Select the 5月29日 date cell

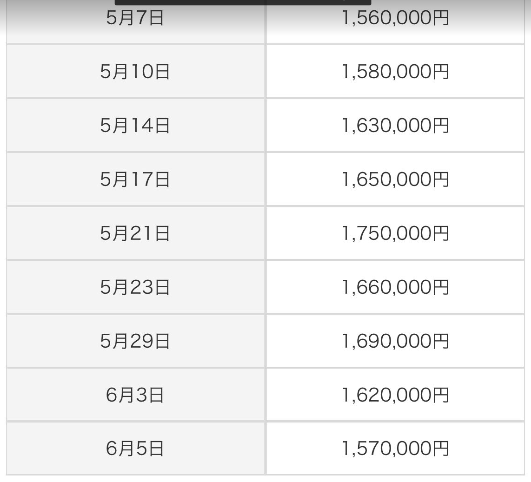point(135,341)
